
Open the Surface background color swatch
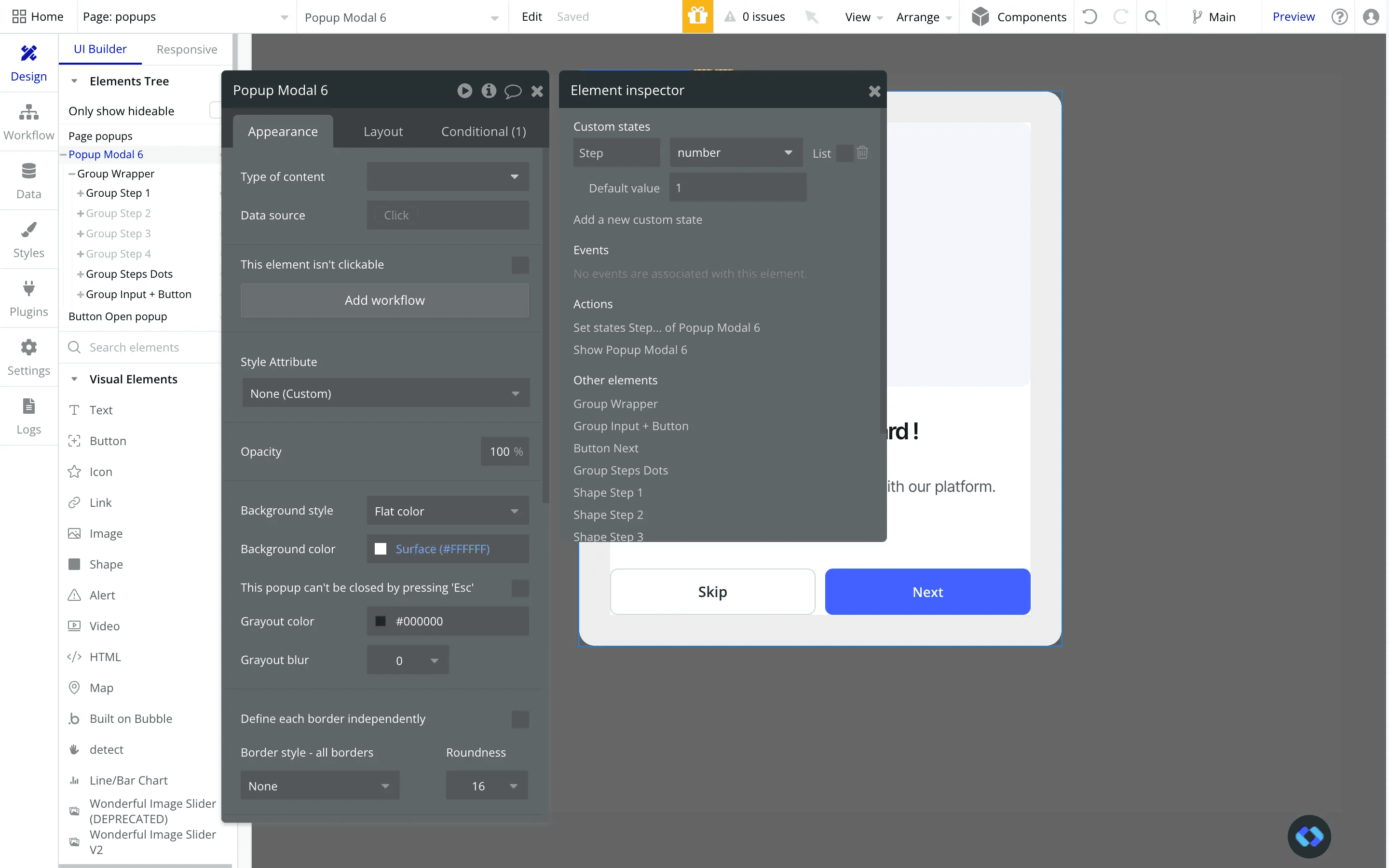tap(381, 549)
